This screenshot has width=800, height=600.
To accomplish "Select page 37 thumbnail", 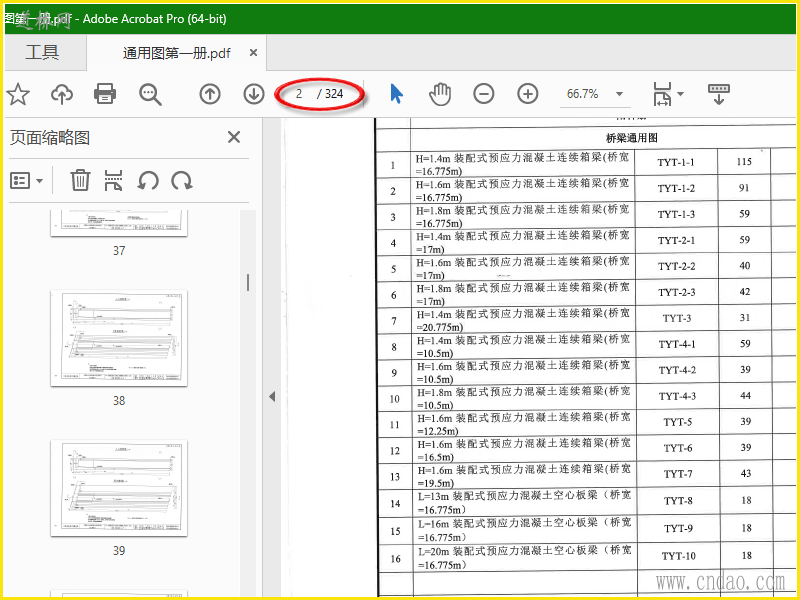I will point(119,223).
